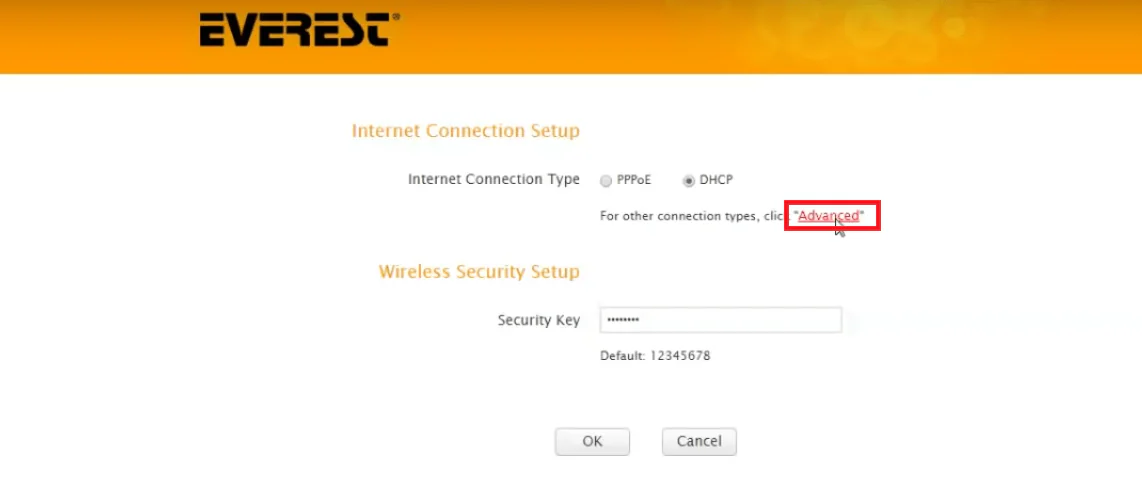Click the masked dots in the Security Key field
1142x490 pixels.
coord(623,320)
